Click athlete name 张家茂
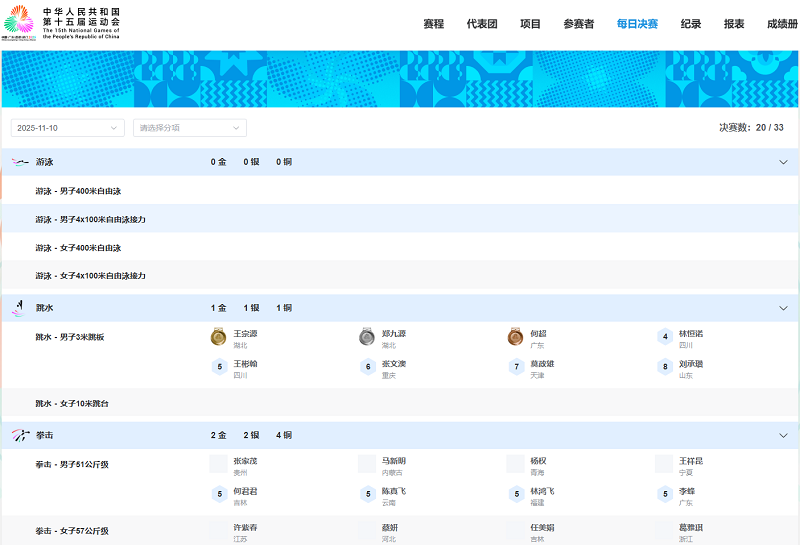This screenshot has height=545, width=800. (x=246, y=461)
